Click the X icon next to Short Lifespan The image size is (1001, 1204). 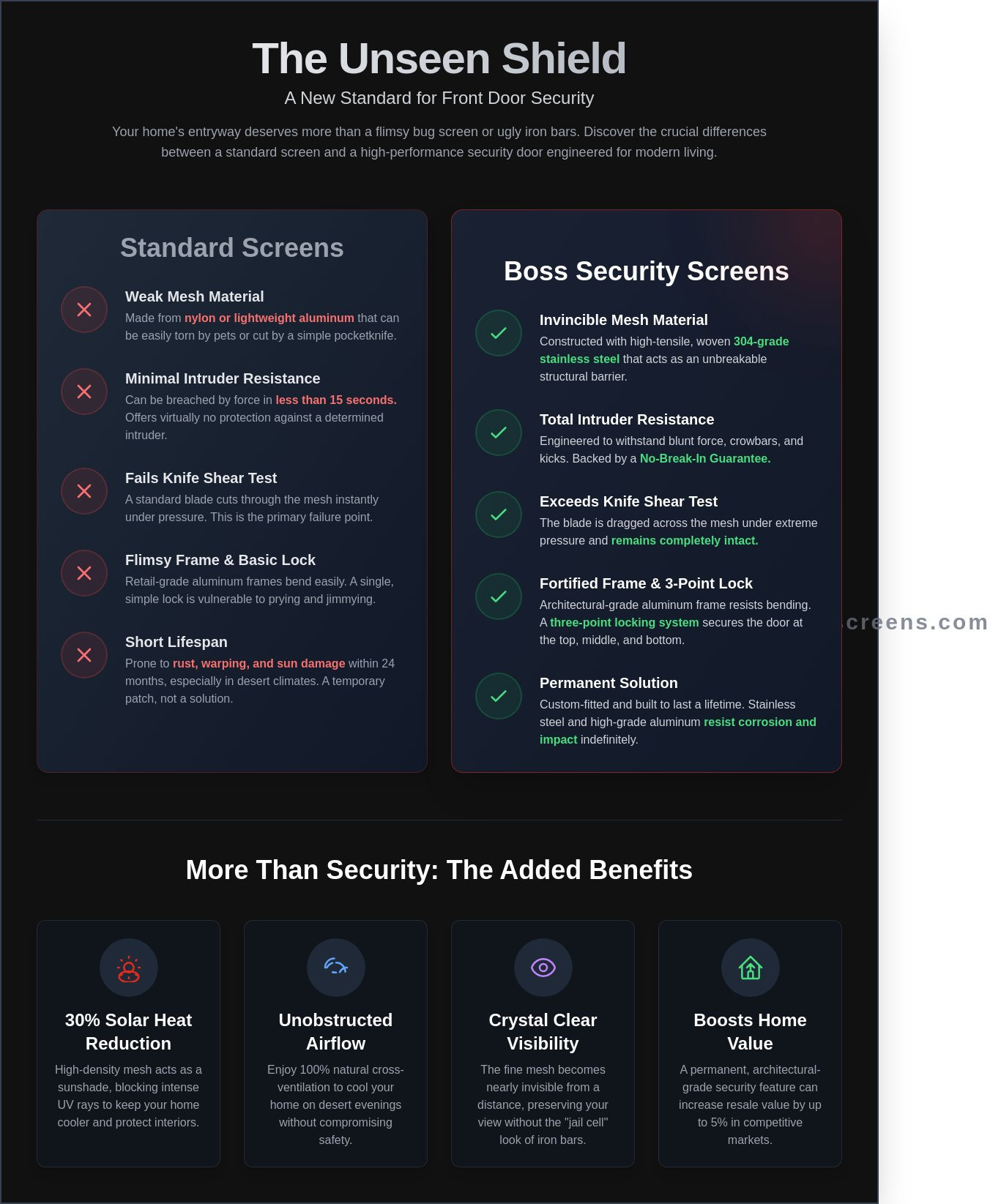84,655
